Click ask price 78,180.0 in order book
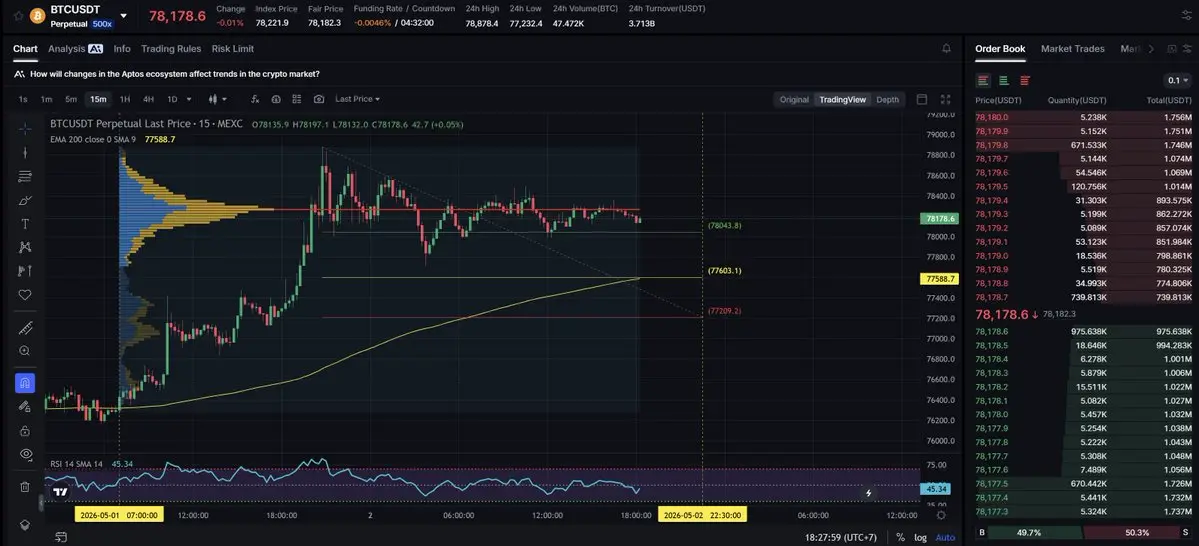The image size is (1199, 546). (992, 118)
